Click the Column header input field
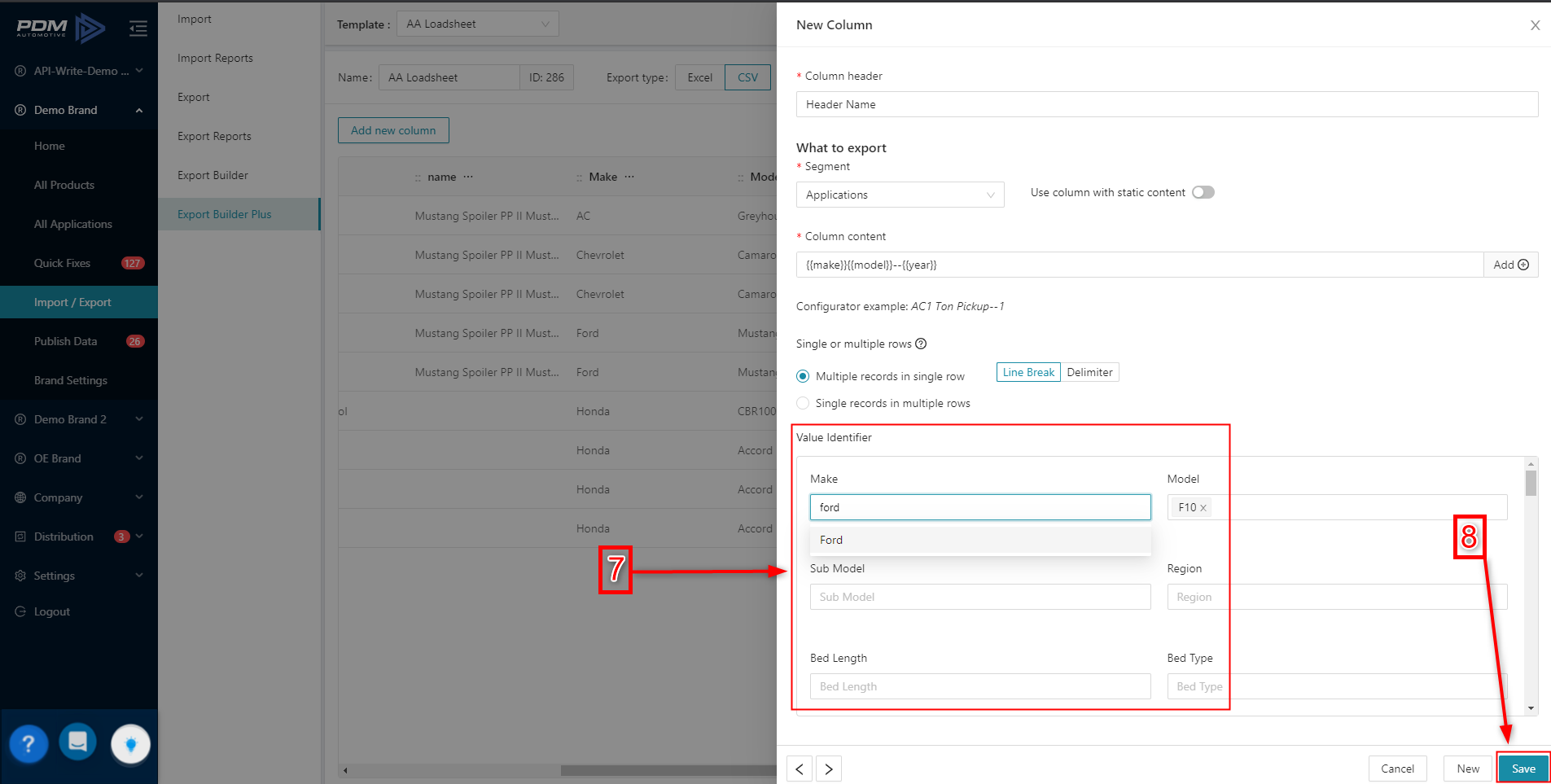1551x784 pixels. coord(1167,104)
